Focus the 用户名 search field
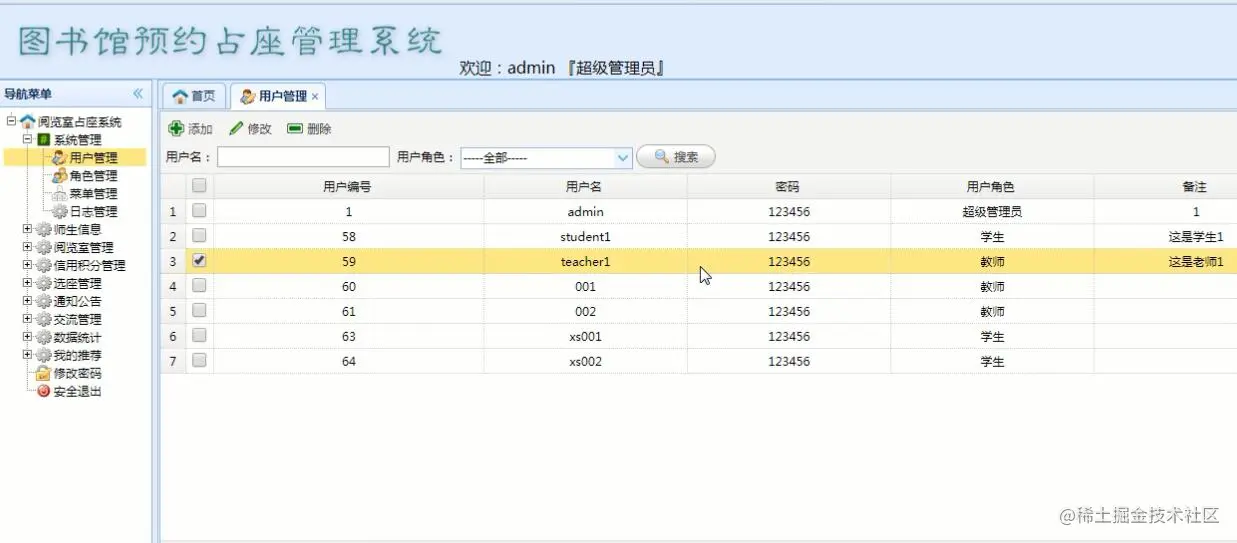The height and width of the screenshot is (543, 1237). point(303,157)
